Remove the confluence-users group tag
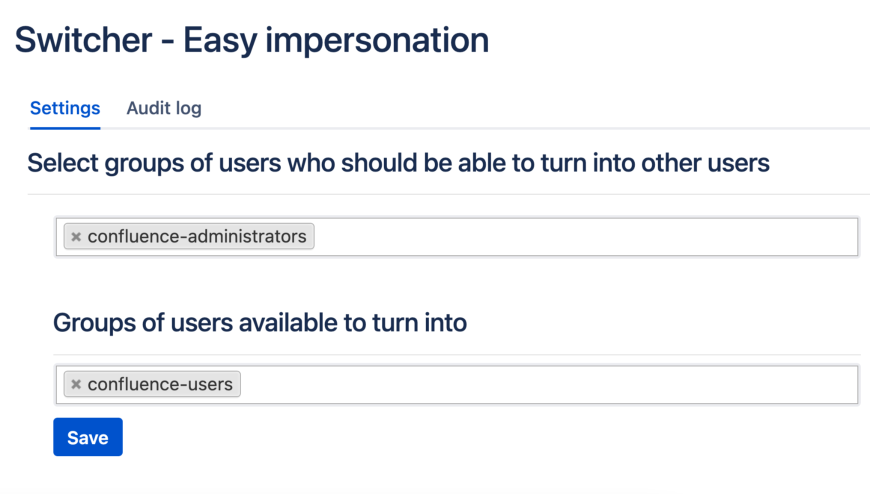The width and height of the screenshot is (870, 494). pos(76,385)
